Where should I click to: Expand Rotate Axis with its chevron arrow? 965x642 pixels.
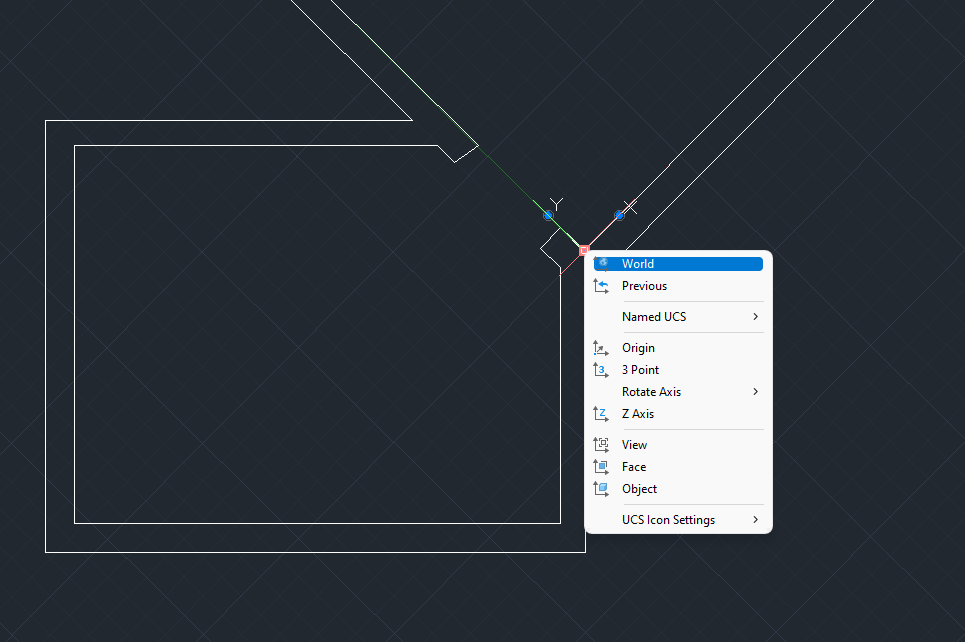[x=755, y=391]
